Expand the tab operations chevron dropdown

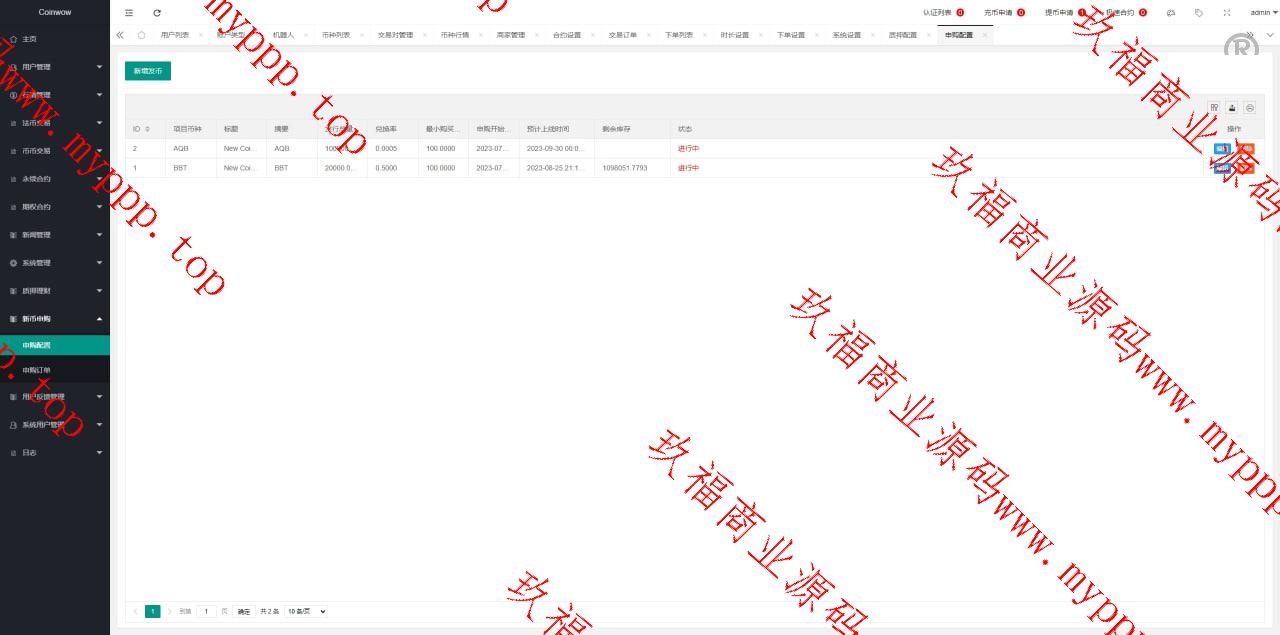(1270, 35)
